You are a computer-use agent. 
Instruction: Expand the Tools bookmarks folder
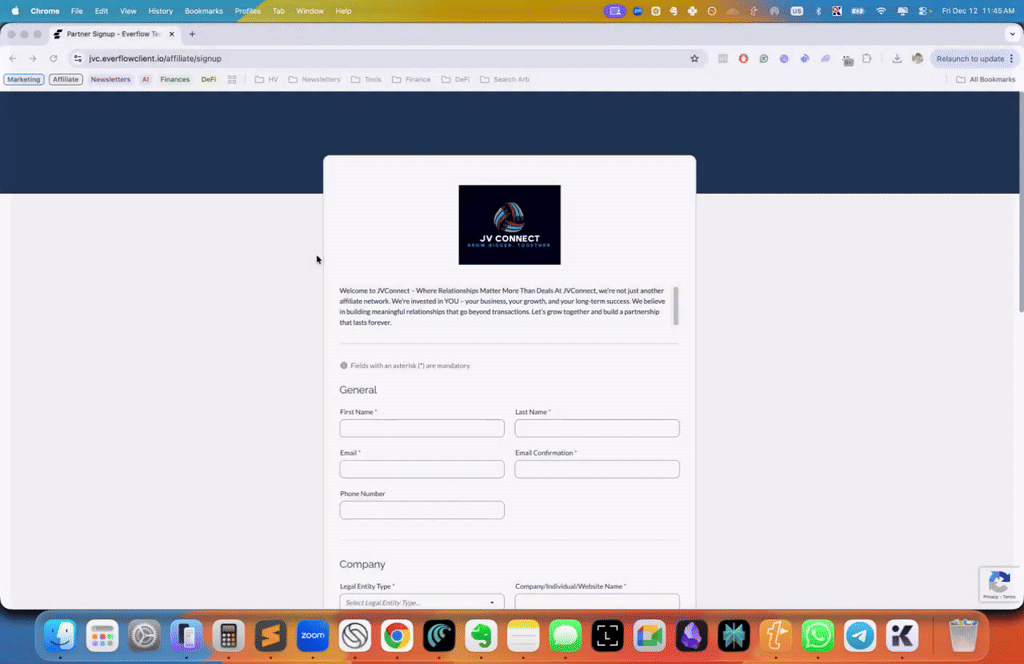click(x=366, y=79)
